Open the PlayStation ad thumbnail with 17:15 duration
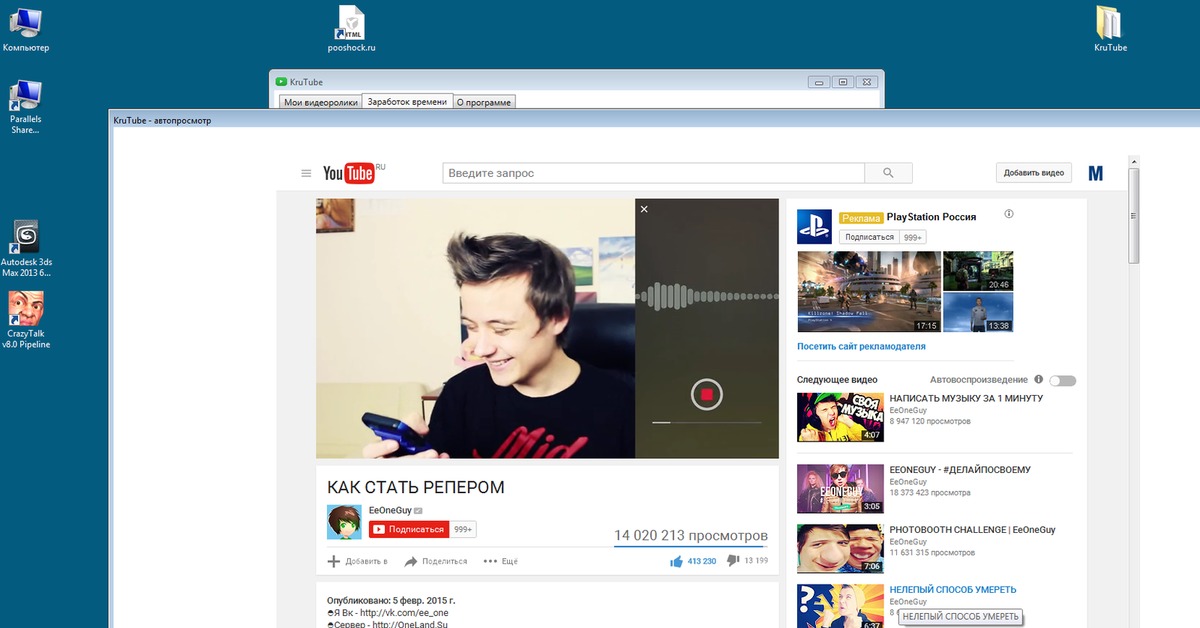 click(x=869, y=291)
